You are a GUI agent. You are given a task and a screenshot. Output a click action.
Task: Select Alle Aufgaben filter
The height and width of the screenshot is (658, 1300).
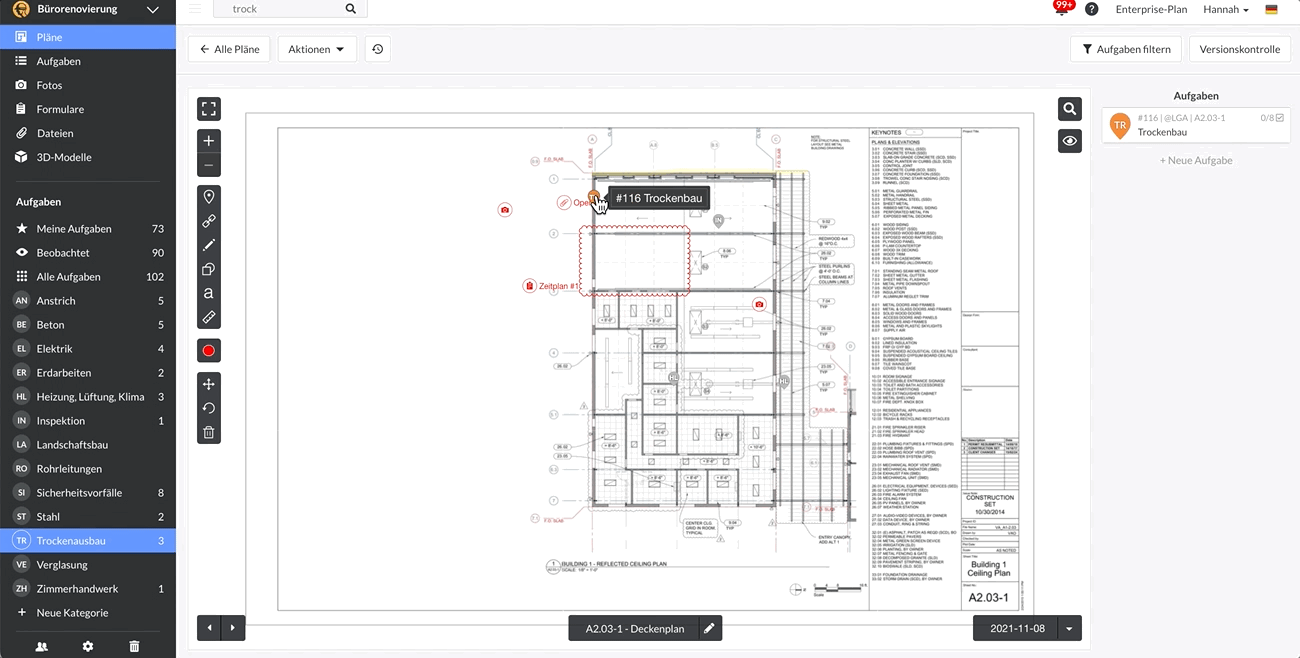pyautogui.click(x=88, y=277)
